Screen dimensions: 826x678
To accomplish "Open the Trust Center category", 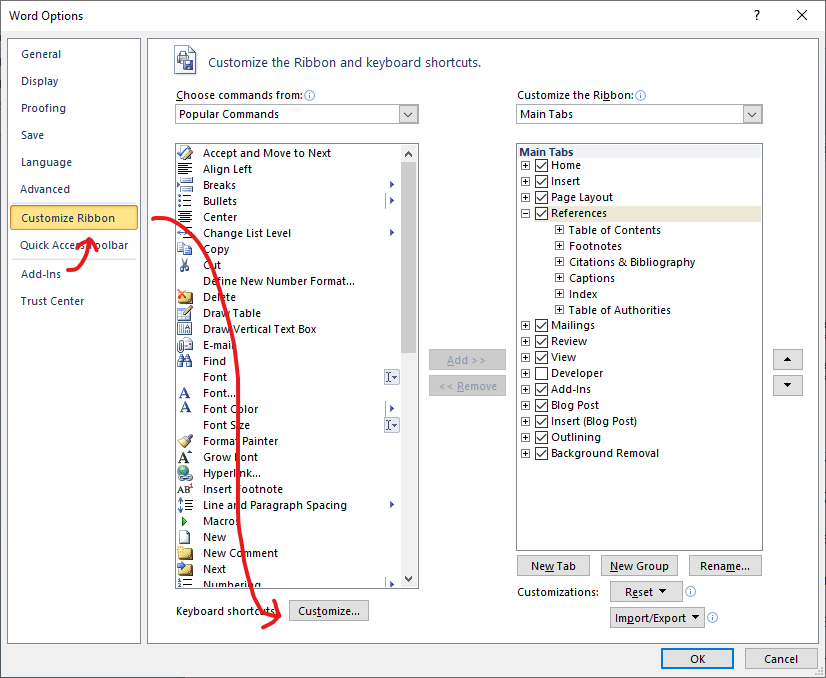I will pyautogui.click(x=52, y=301).
